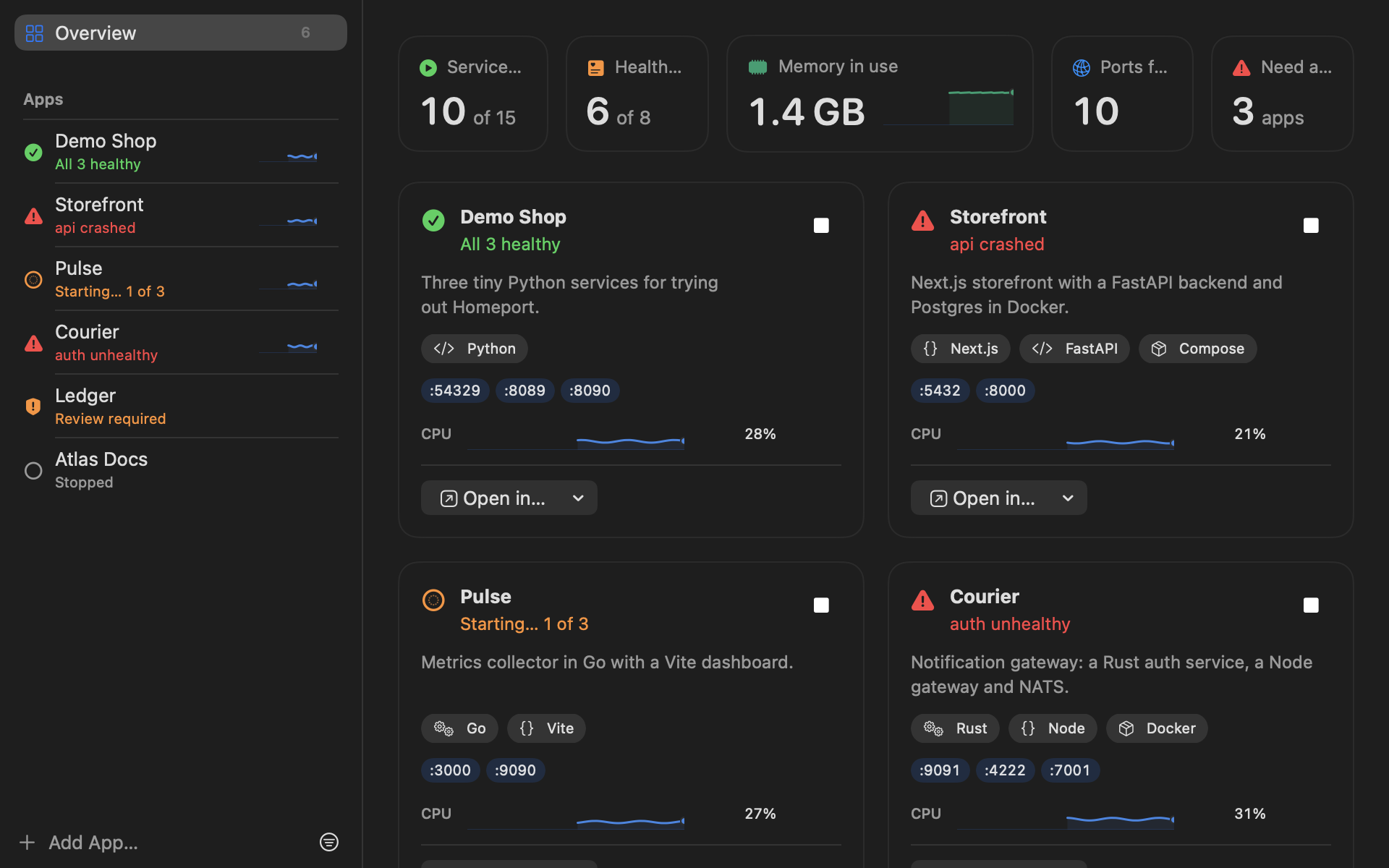Click the globe icon in Ports tile

[x=1082, y=68]
